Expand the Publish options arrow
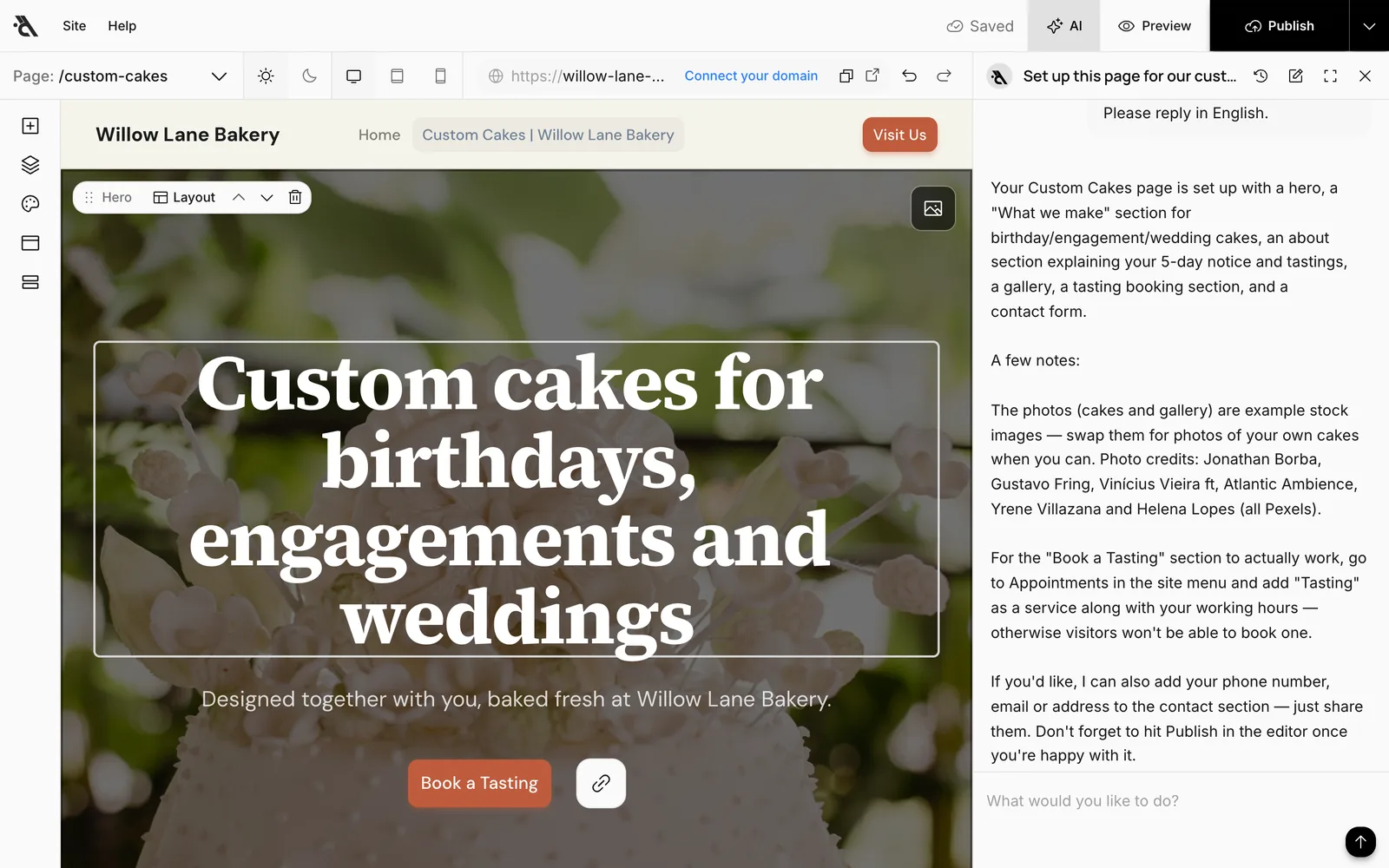Screen dimensions: 1389x868 pyautogui.click(x=1369, y=26)
